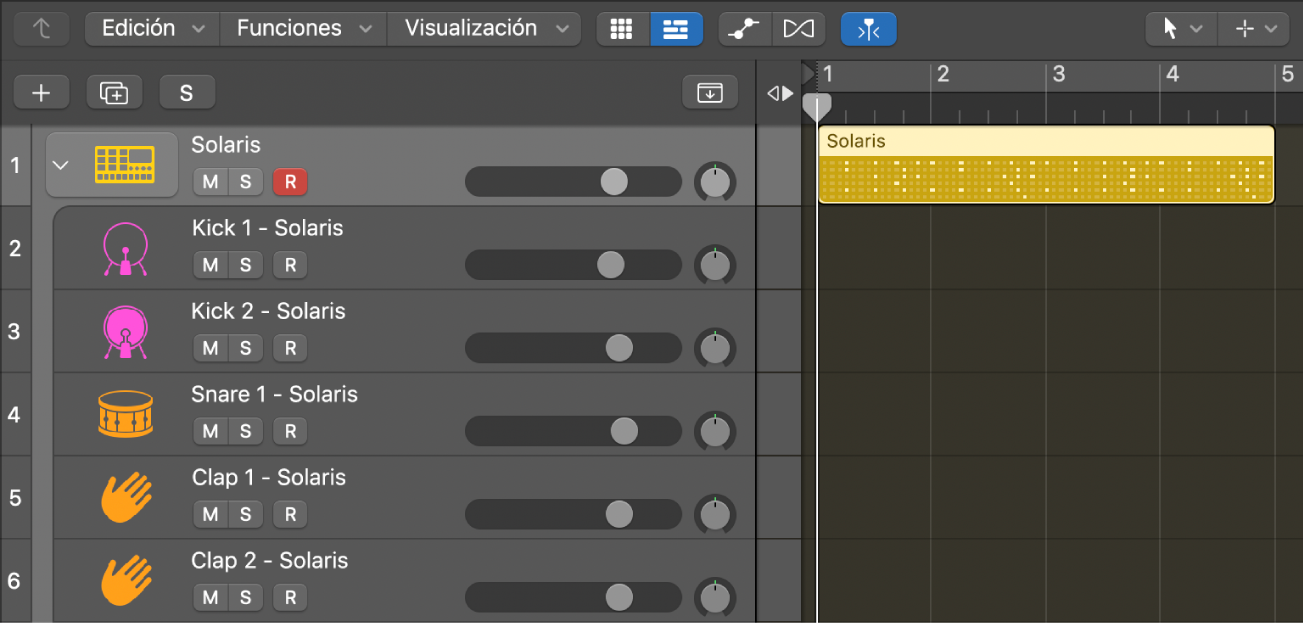Enable the catch playhead icon in toolbar
This screenshot has width=1303, height=625.
click(868, 29)
